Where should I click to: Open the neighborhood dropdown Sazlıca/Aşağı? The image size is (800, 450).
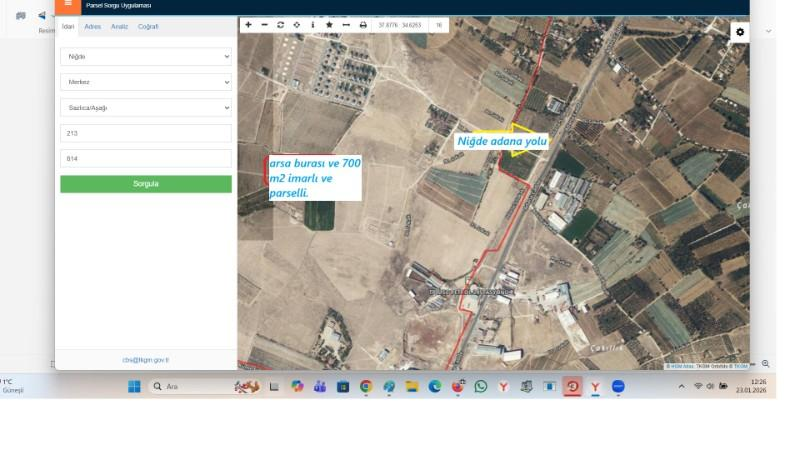146,108
